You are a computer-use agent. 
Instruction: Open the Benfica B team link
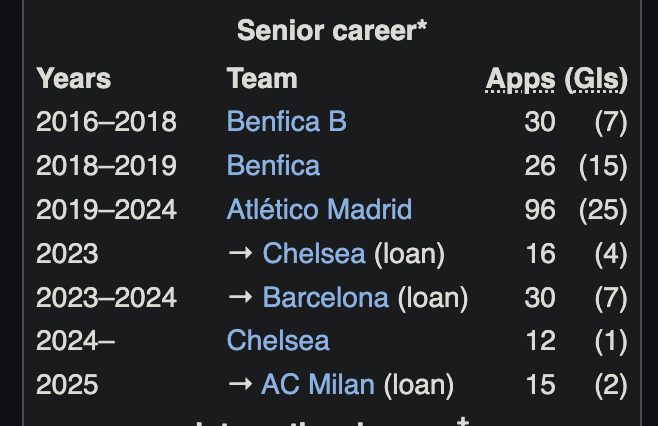(x=287, y=122)
